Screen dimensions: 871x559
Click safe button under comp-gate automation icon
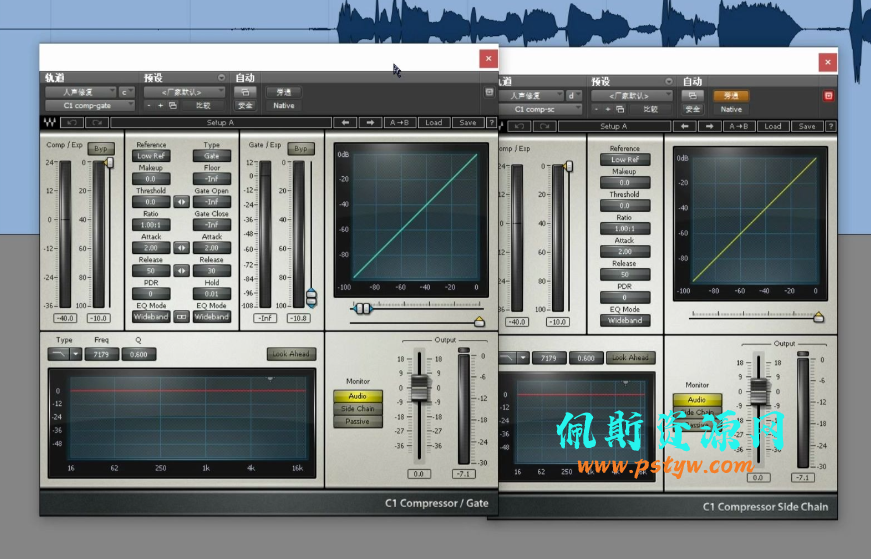point(245,106)
